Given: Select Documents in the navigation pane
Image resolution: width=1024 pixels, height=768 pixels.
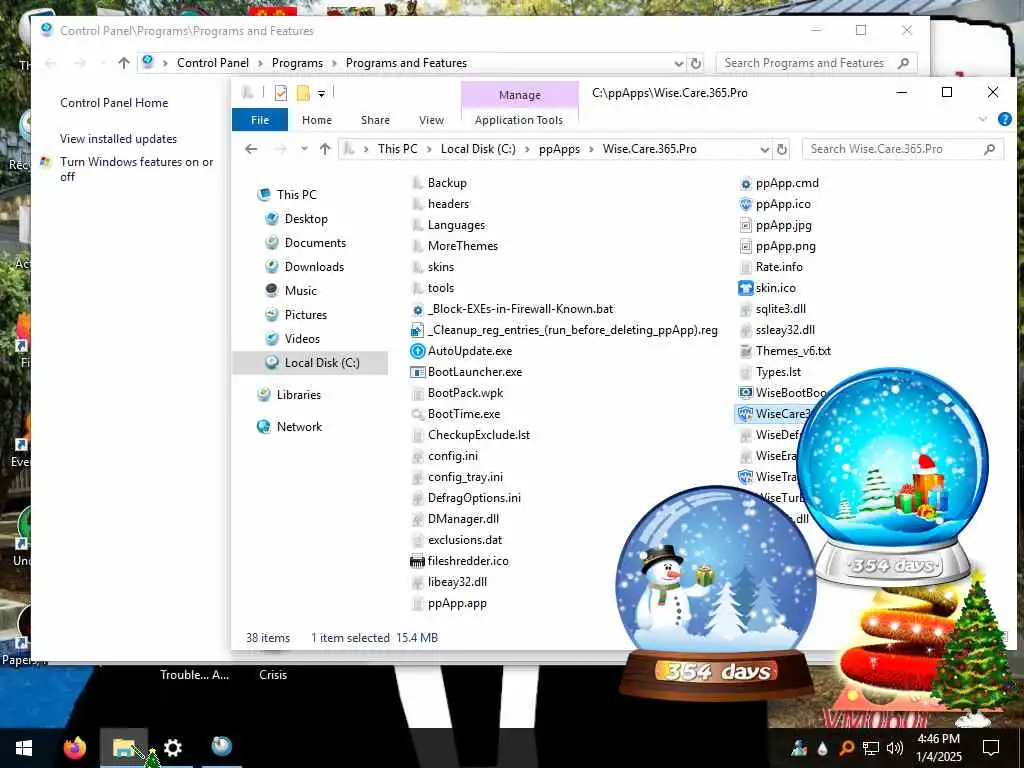Looking at the screenshot, I should (x=315, y=242).
